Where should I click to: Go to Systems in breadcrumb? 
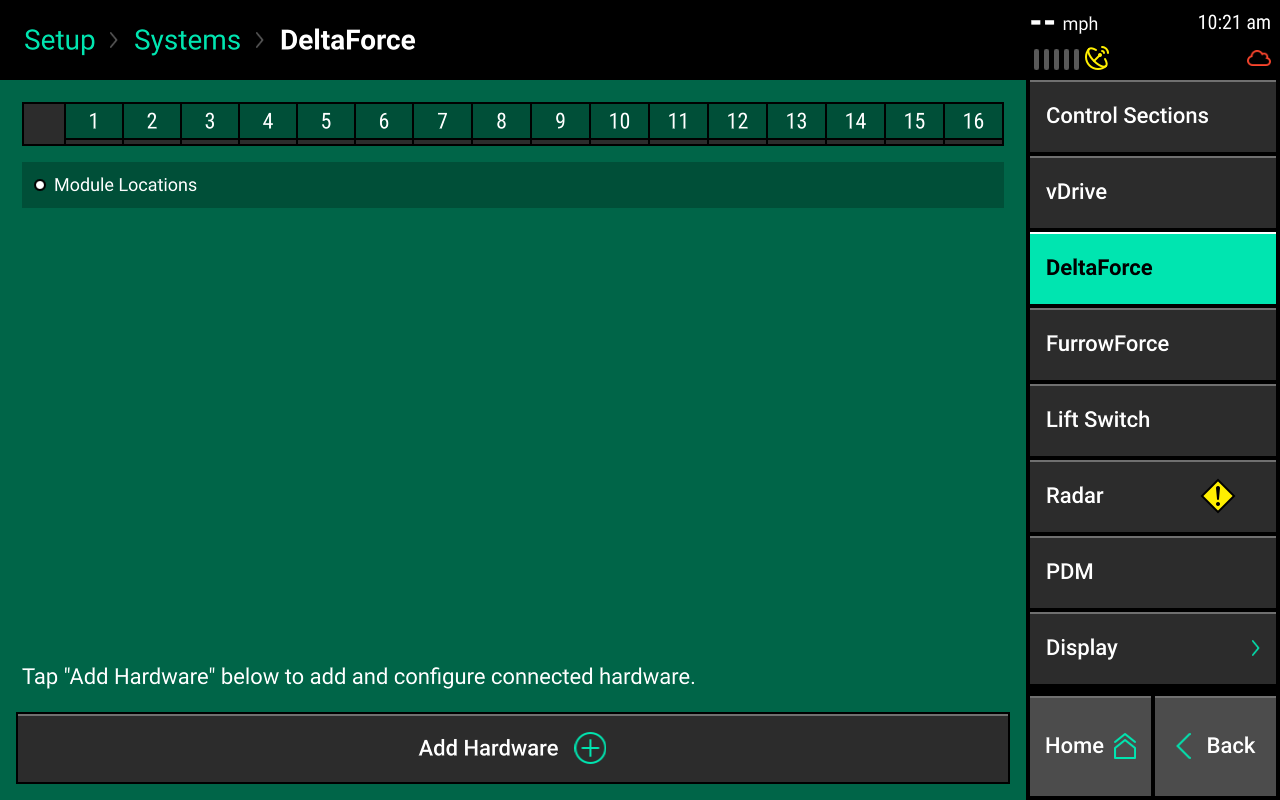coord(187,40)
